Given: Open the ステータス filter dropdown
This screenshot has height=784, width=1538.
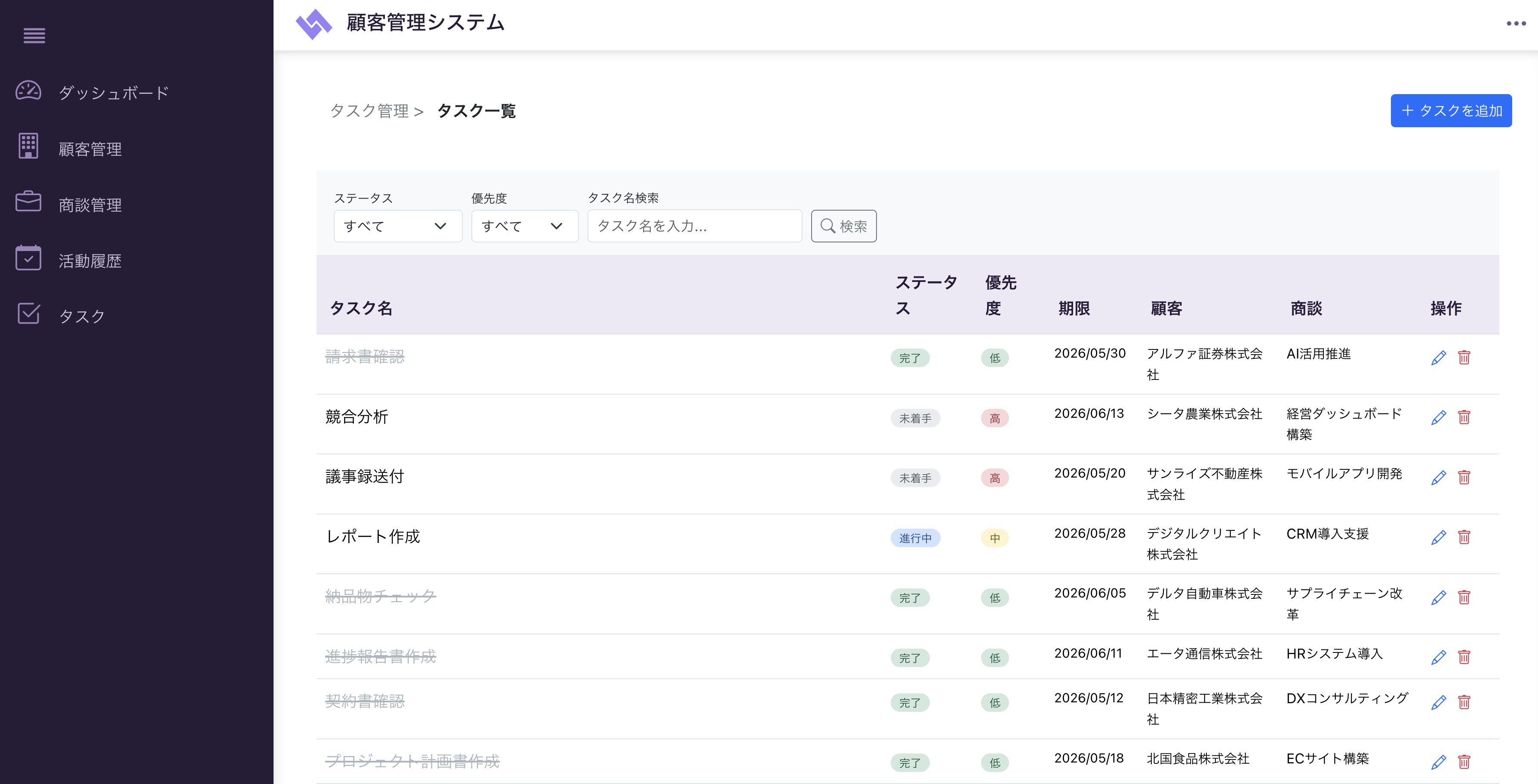Looking at the screenshot, I should click(x=398, y=226).
